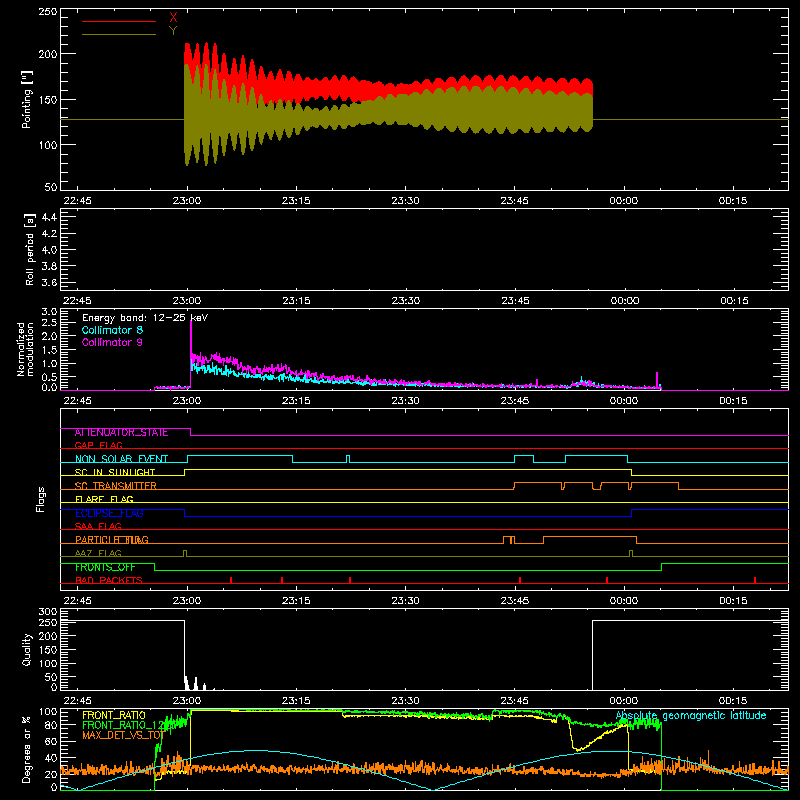The image size is (800, 800).
Task: Click the 4.0 tick on Roll period axis
Action: 49,250
